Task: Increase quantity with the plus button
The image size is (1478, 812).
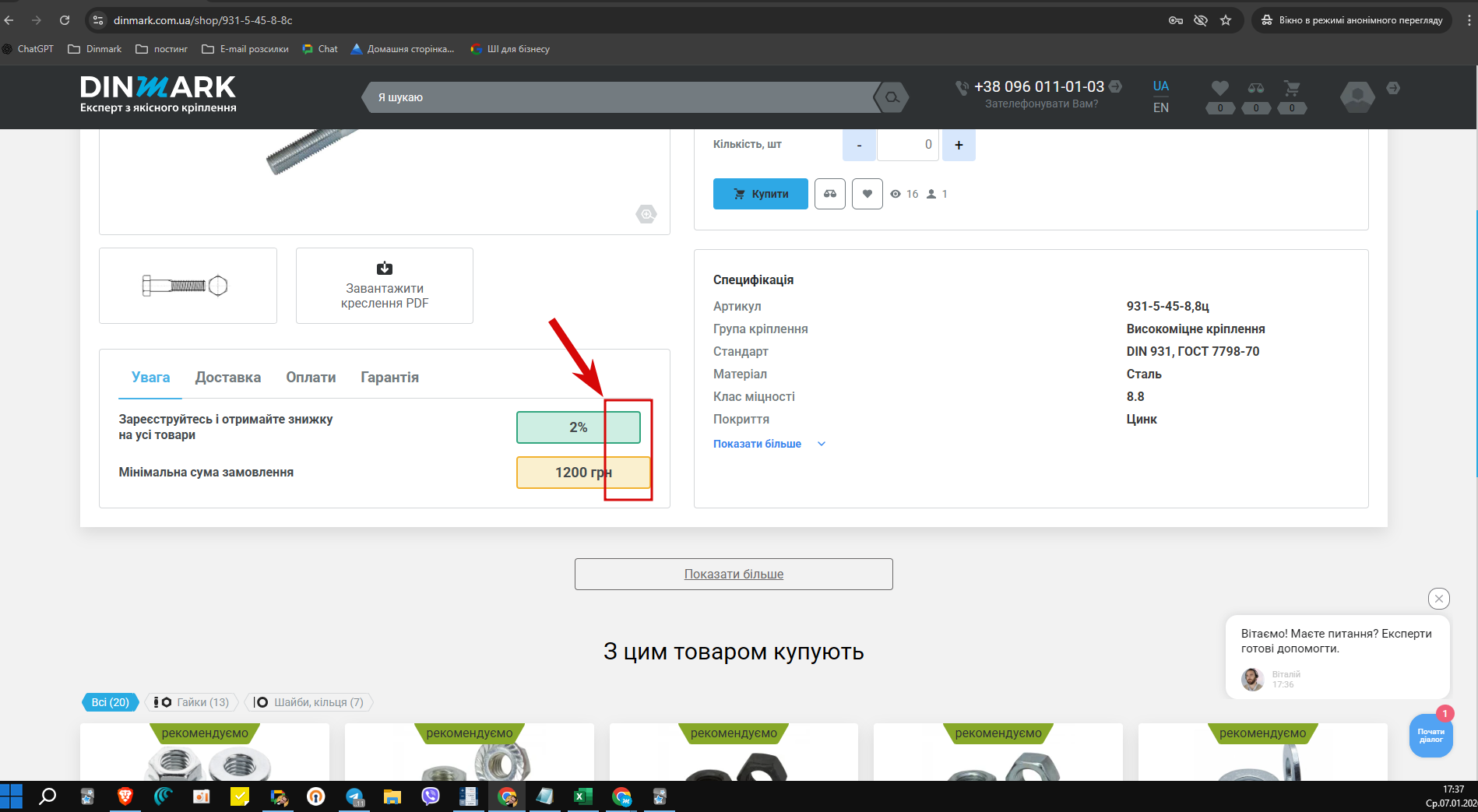Action: tap(959, 145)
